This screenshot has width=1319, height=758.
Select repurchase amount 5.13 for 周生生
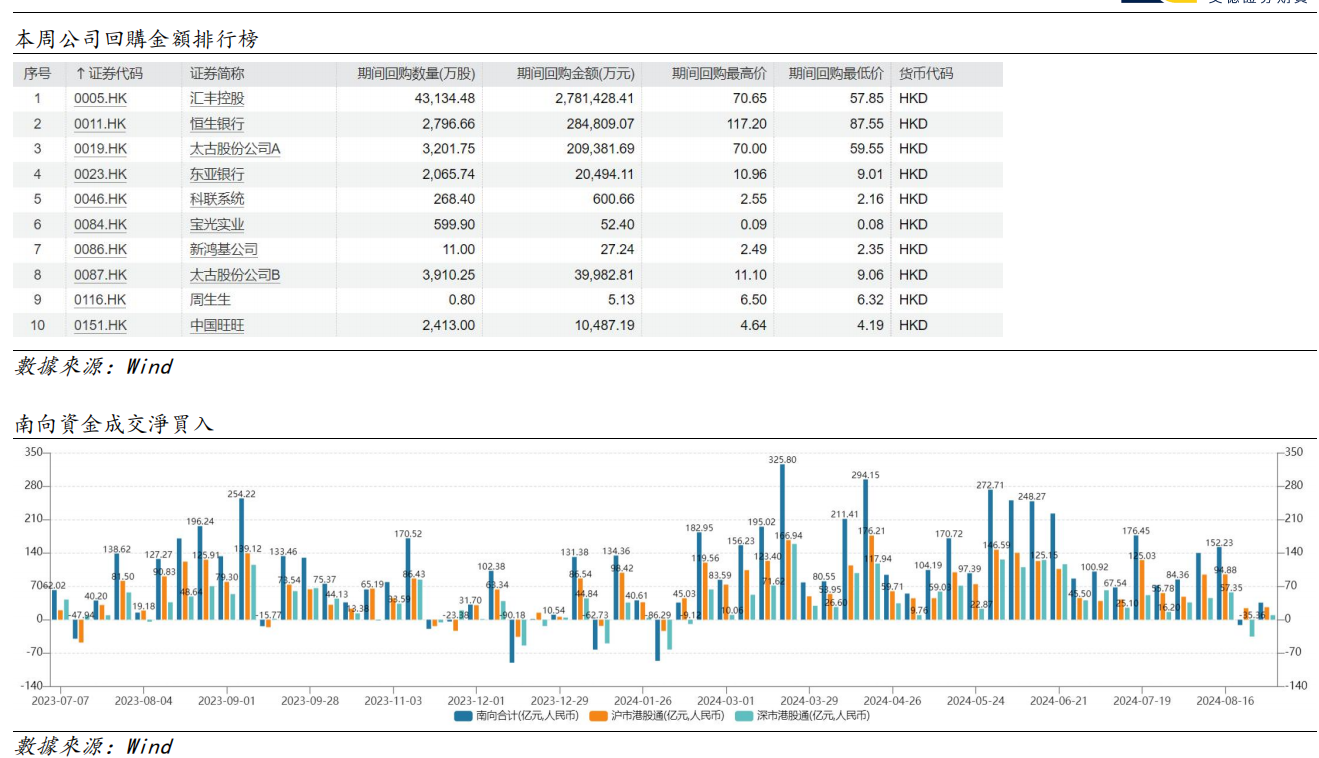coord(621,300)
